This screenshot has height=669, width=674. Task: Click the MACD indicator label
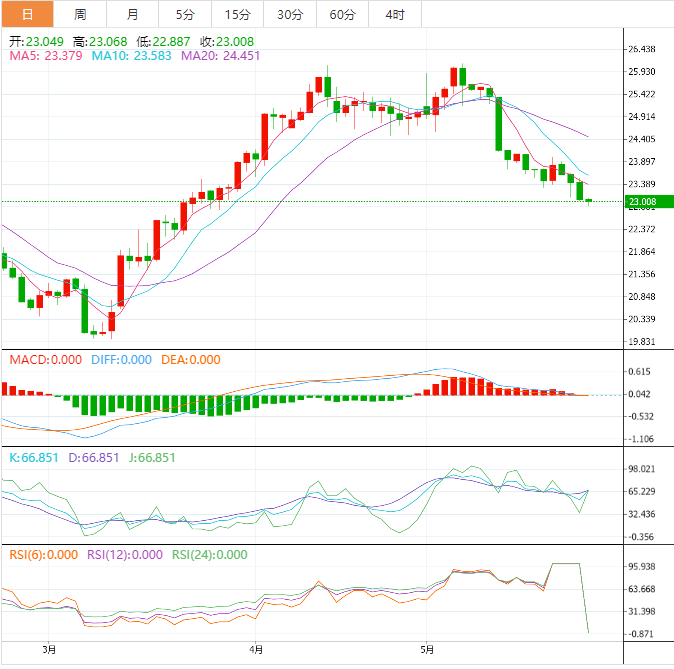point(45,360)
